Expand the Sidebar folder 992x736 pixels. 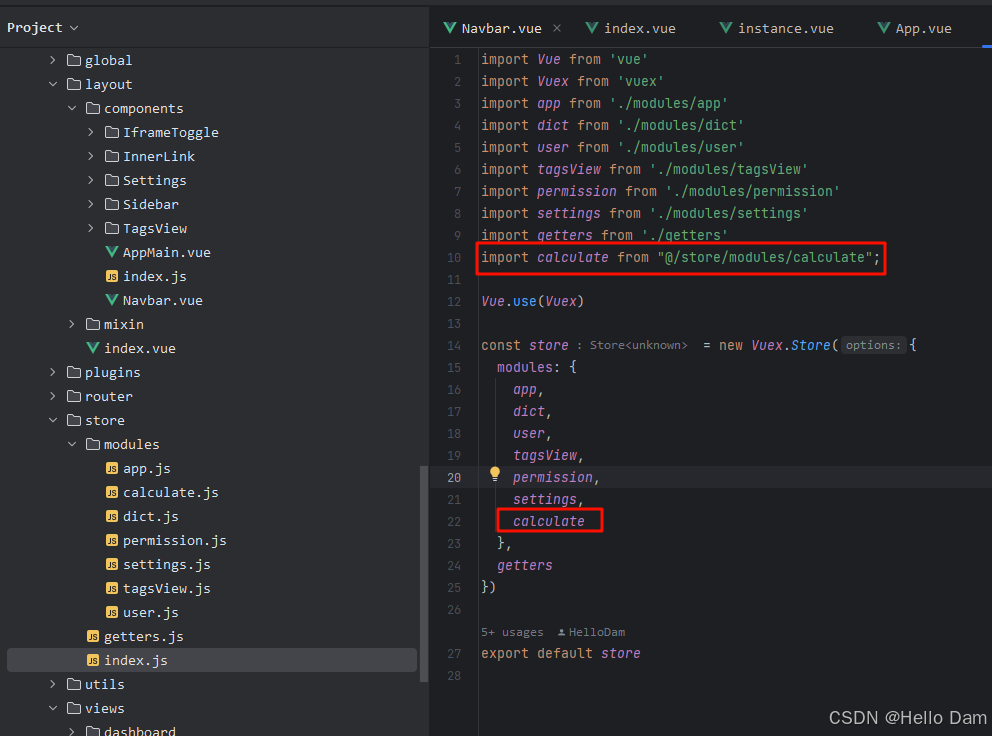[90, 204]
